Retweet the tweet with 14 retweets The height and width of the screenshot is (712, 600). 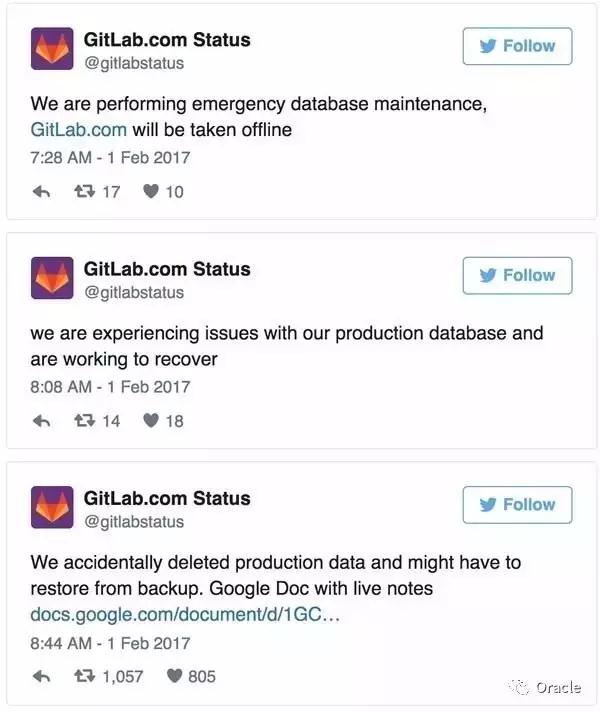pos(85,421)
